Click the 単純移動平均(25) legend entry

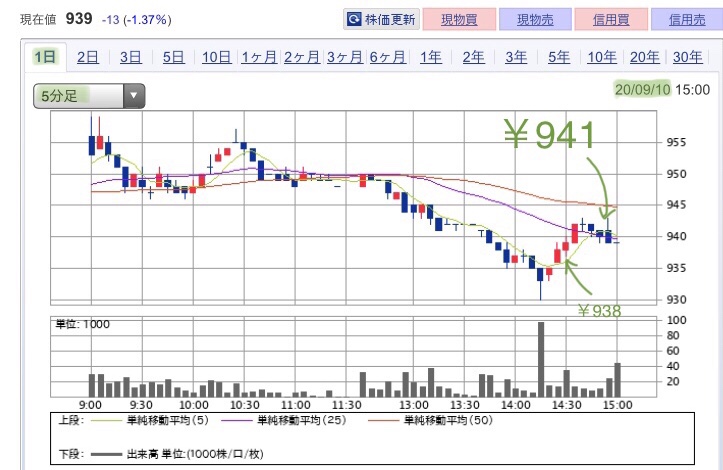coord(284,420)
